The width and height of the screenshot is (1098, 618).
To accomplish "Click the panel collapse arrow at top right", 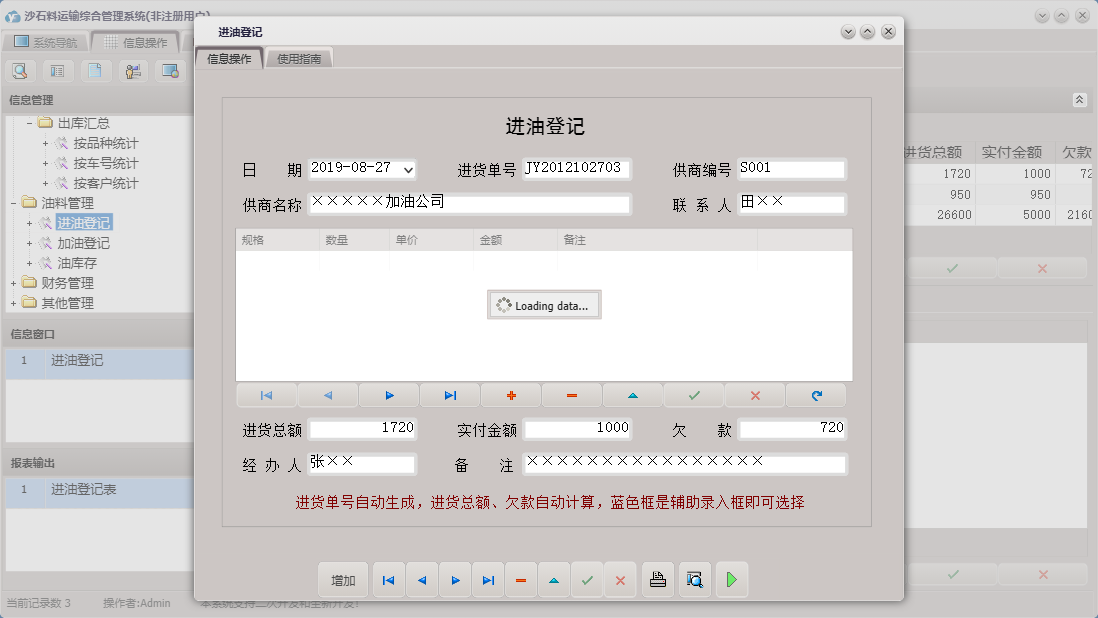I will click(x=1079, y=100).
